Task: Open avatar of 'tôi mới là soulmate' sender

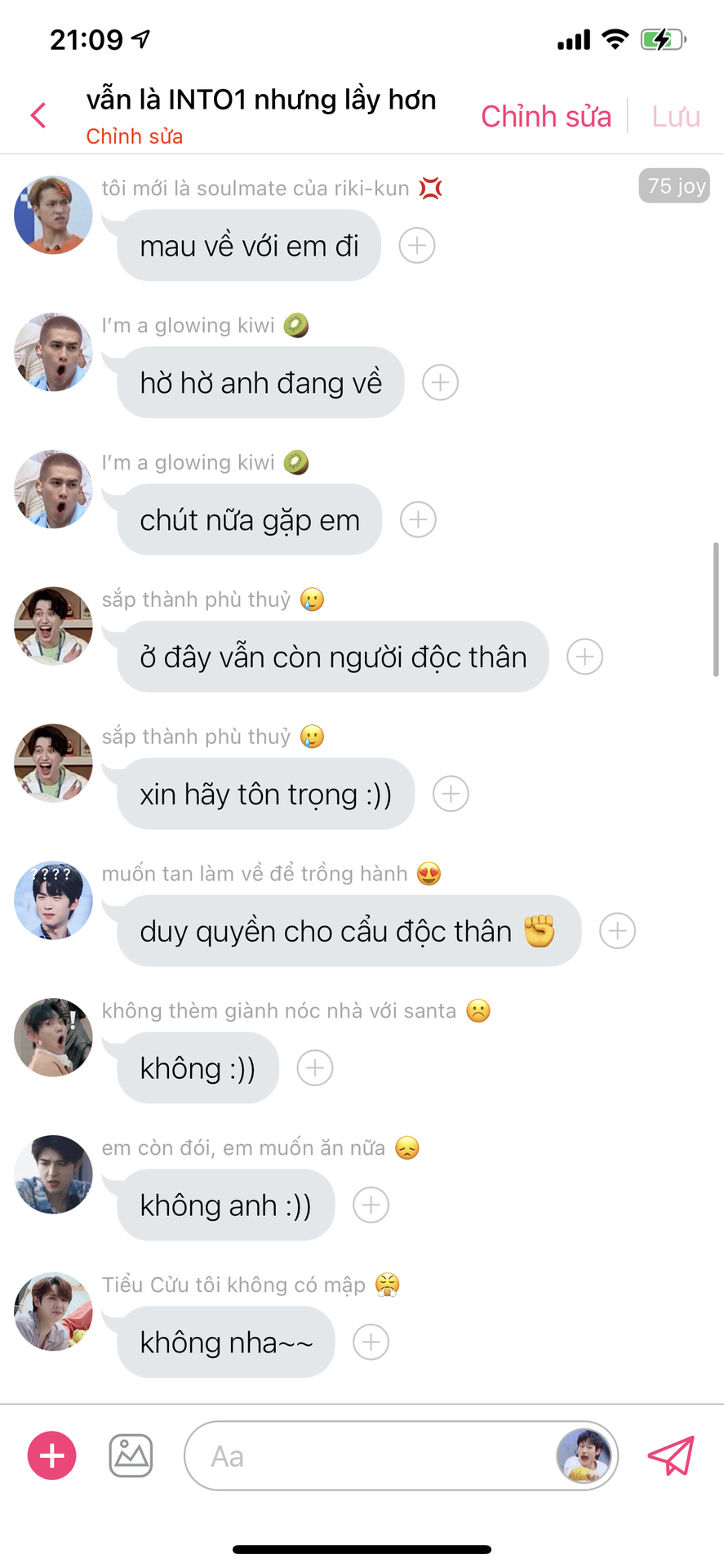Action: (53, 216)
